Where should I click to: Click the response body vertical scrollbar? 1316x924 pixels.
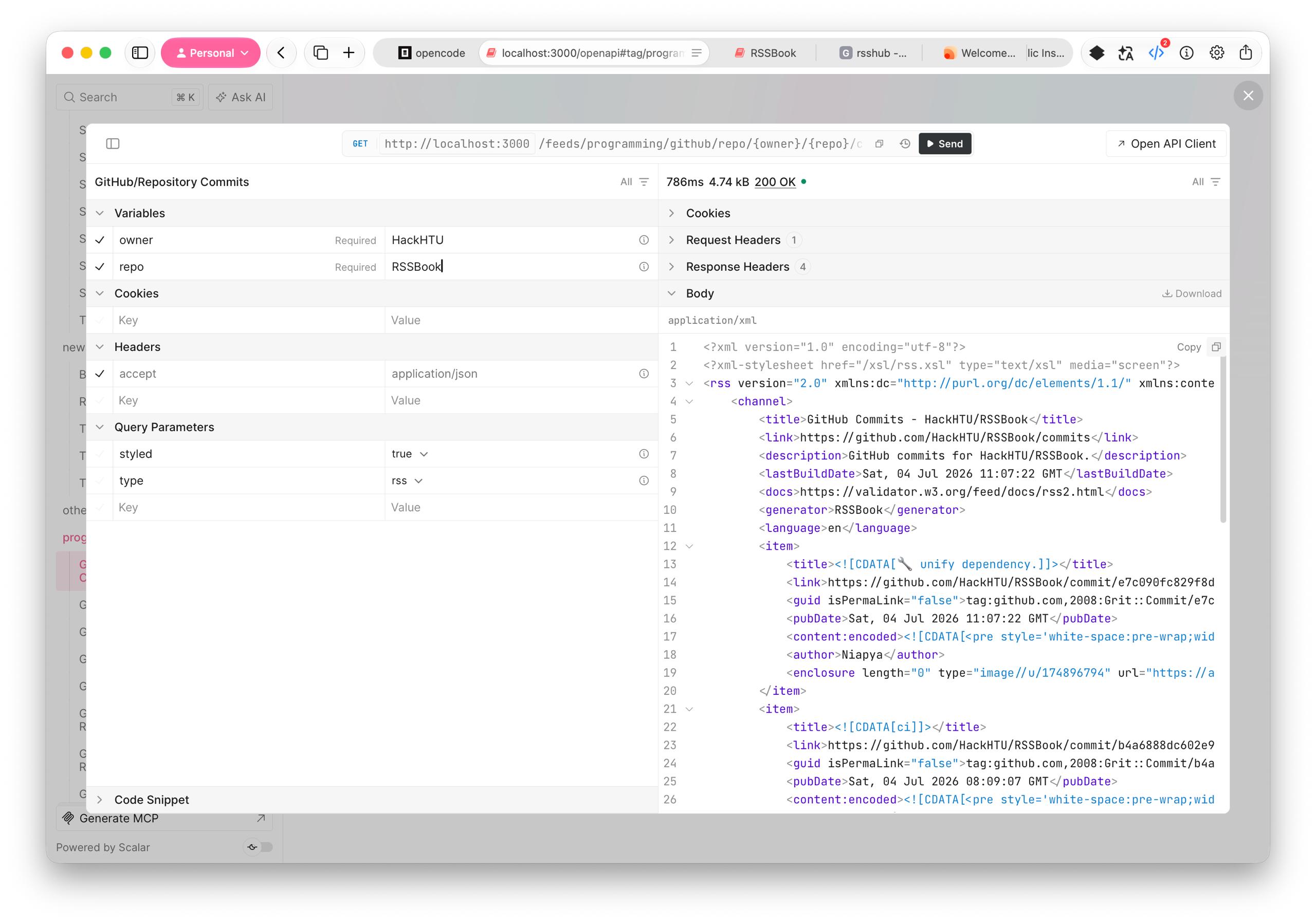coord(1223,439)
